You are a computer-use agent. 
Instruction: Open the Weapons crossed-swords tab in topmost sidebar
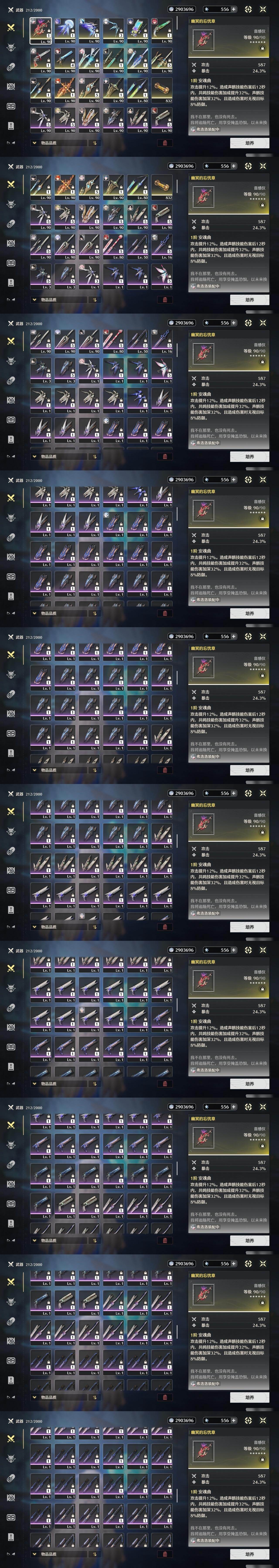tap(11, 27)
